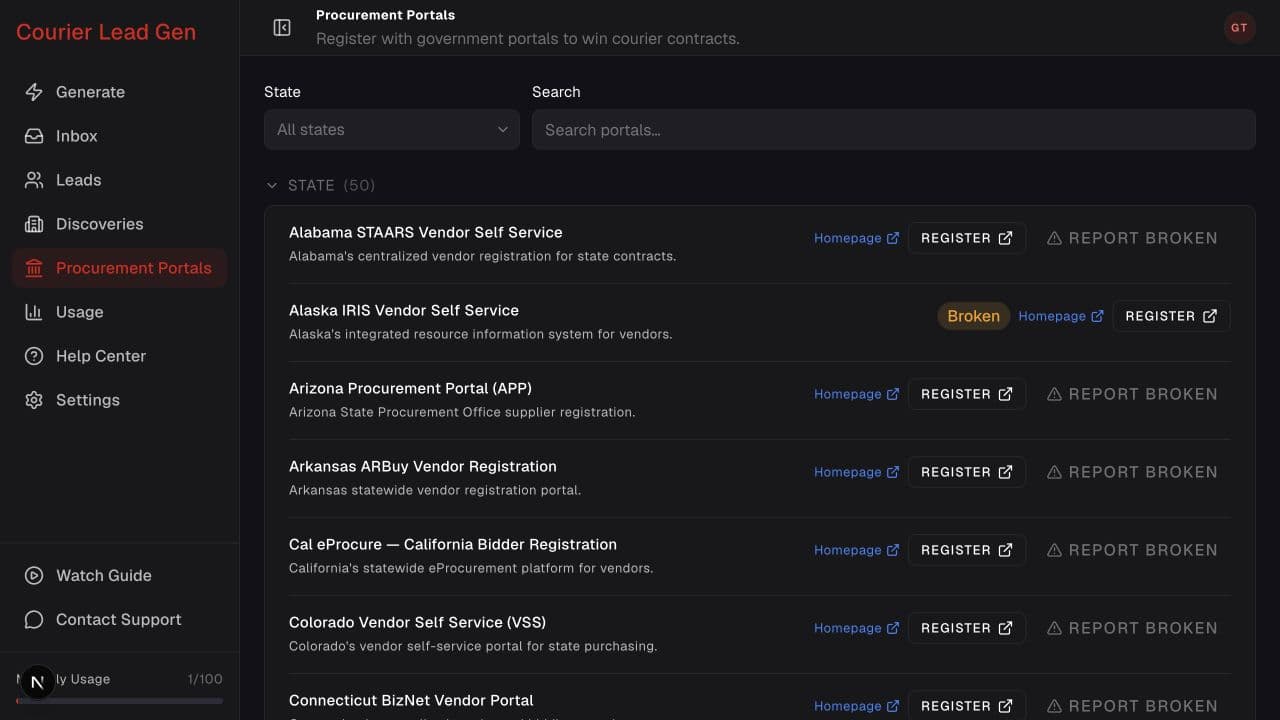This screenshot has height=720, width=1280.
Task: Open Watch Guide
Action: tap(120, 576)
